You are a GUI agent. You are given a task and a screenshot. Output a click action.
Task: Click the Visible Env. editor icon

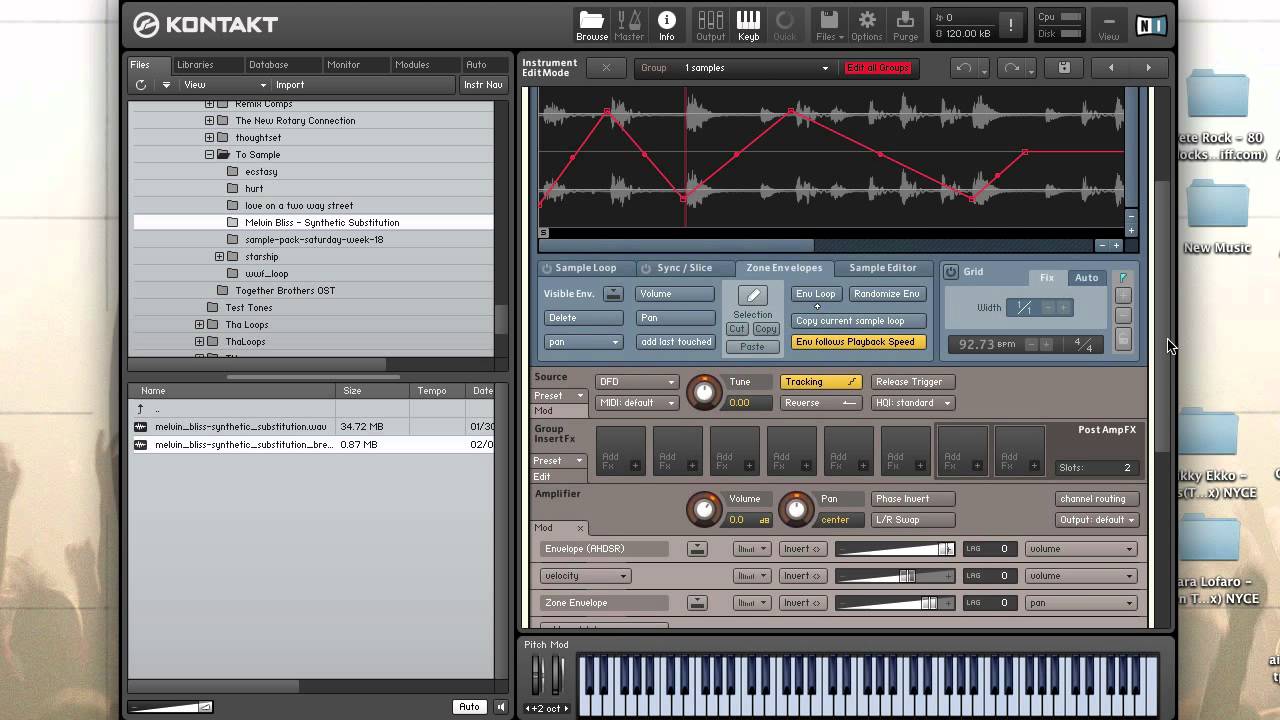[613, 294]
